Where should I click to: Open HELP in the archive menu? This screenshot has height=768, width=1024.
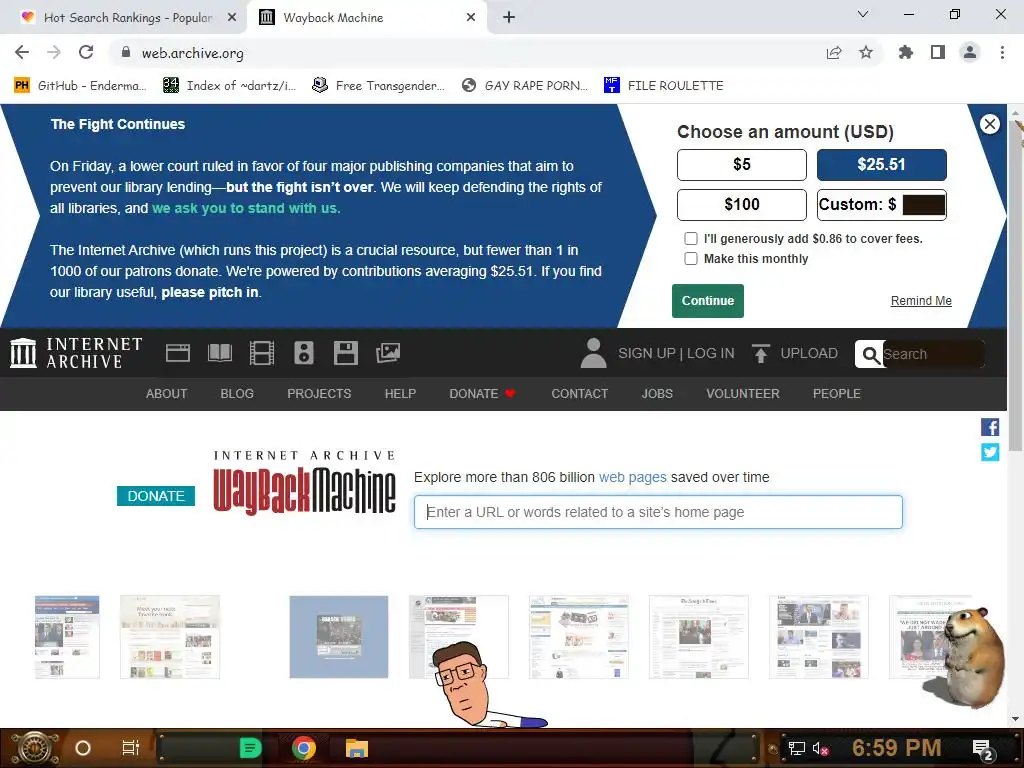click(400, 394)
